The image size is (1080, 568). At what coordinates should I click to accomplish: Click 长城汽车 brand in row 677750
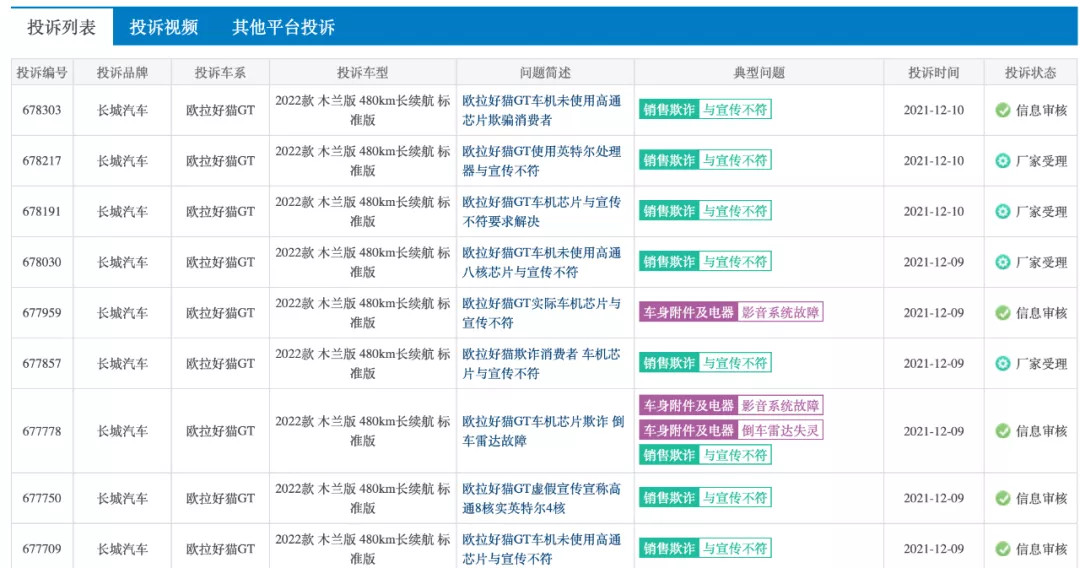click(122, 498)
